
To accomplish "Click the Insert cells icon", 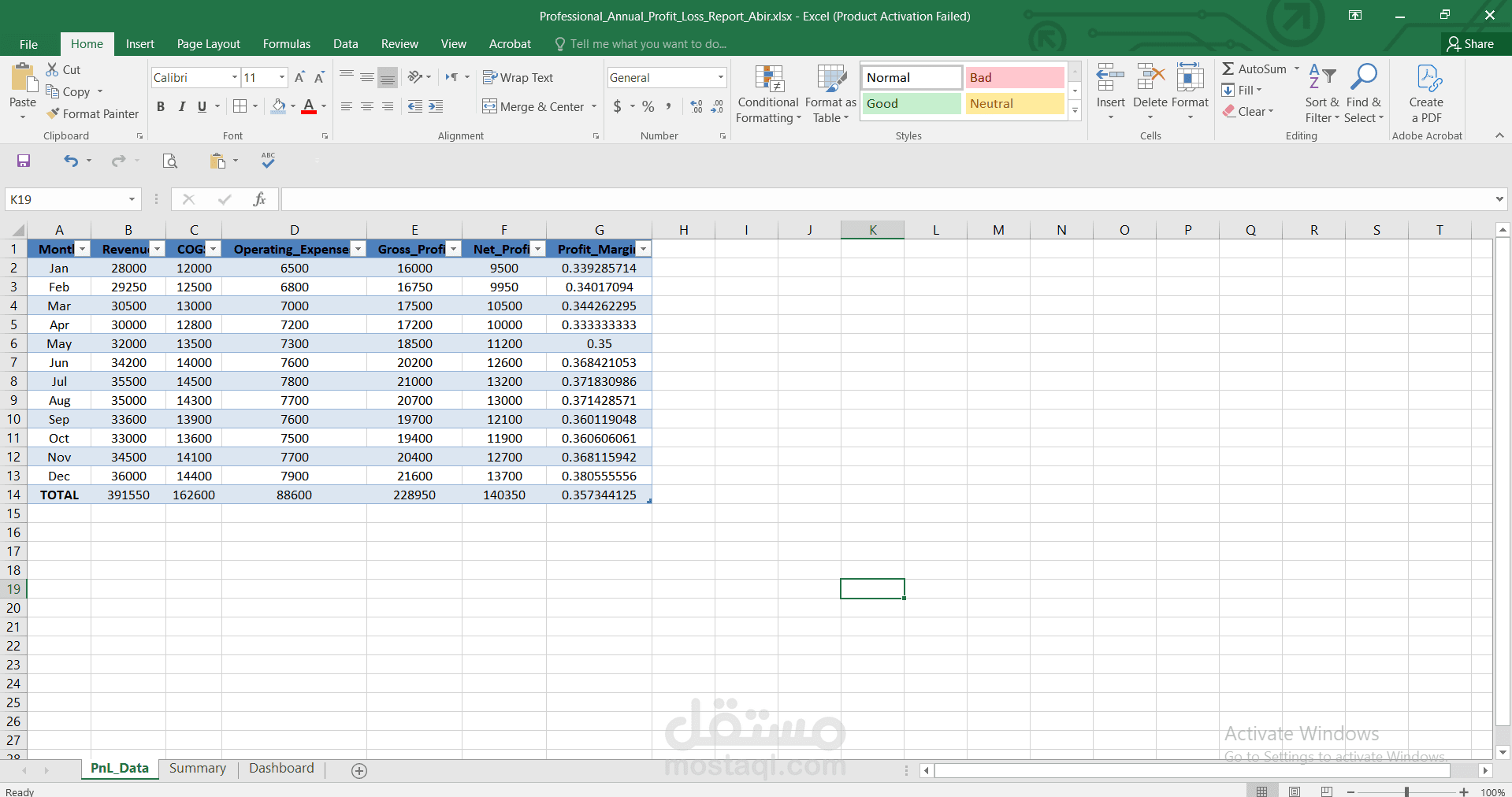I will click(x=1110, y=79).
